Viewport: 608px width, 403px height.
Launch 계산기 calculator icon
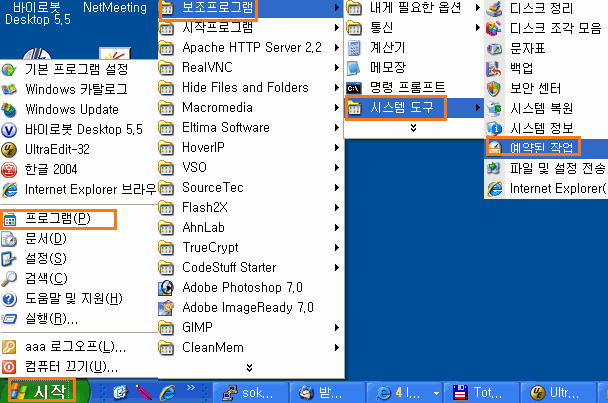354,48
